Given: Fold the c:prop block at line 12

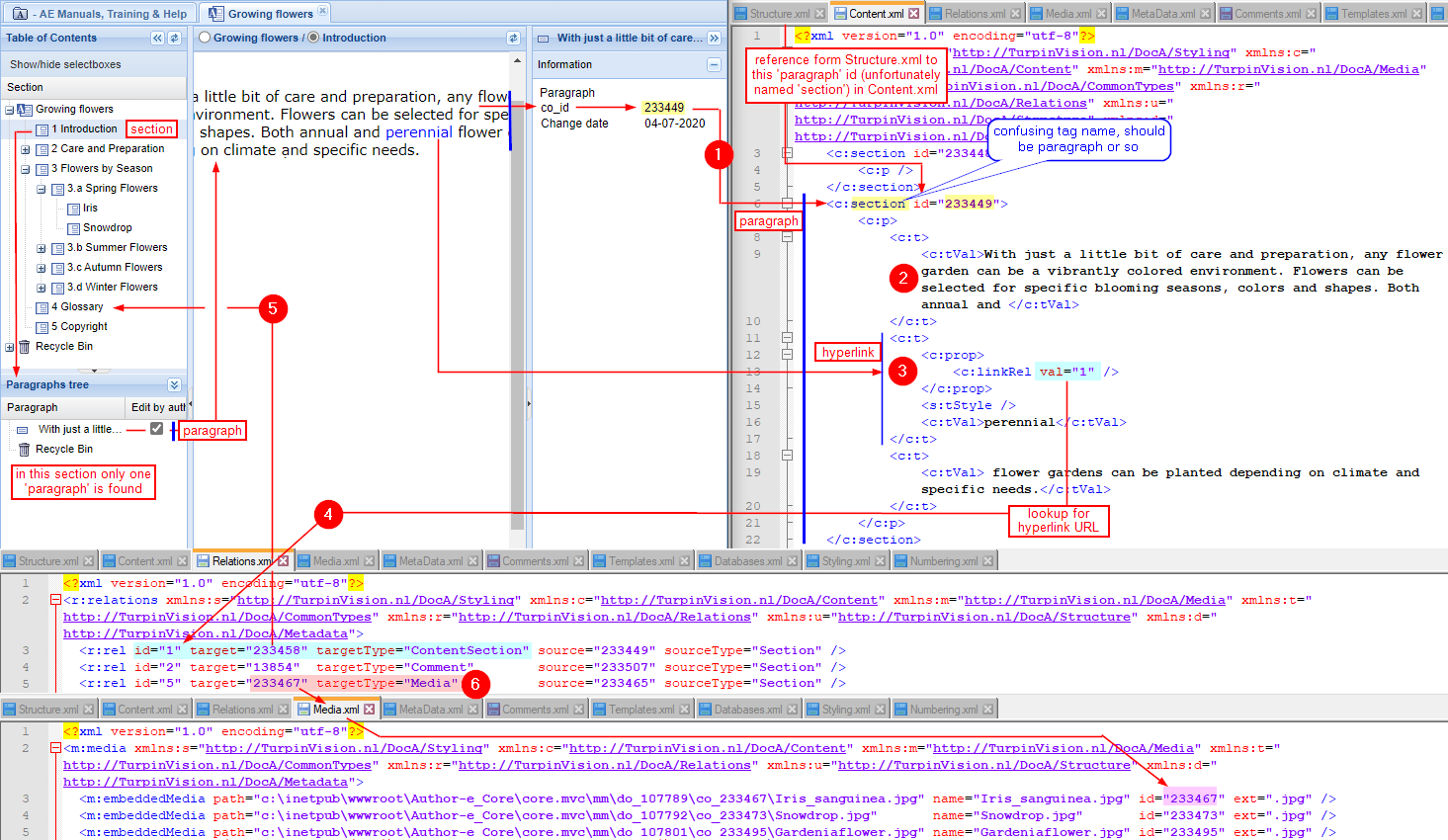Looking at the screenshot, I should click(x=787, y=355).
